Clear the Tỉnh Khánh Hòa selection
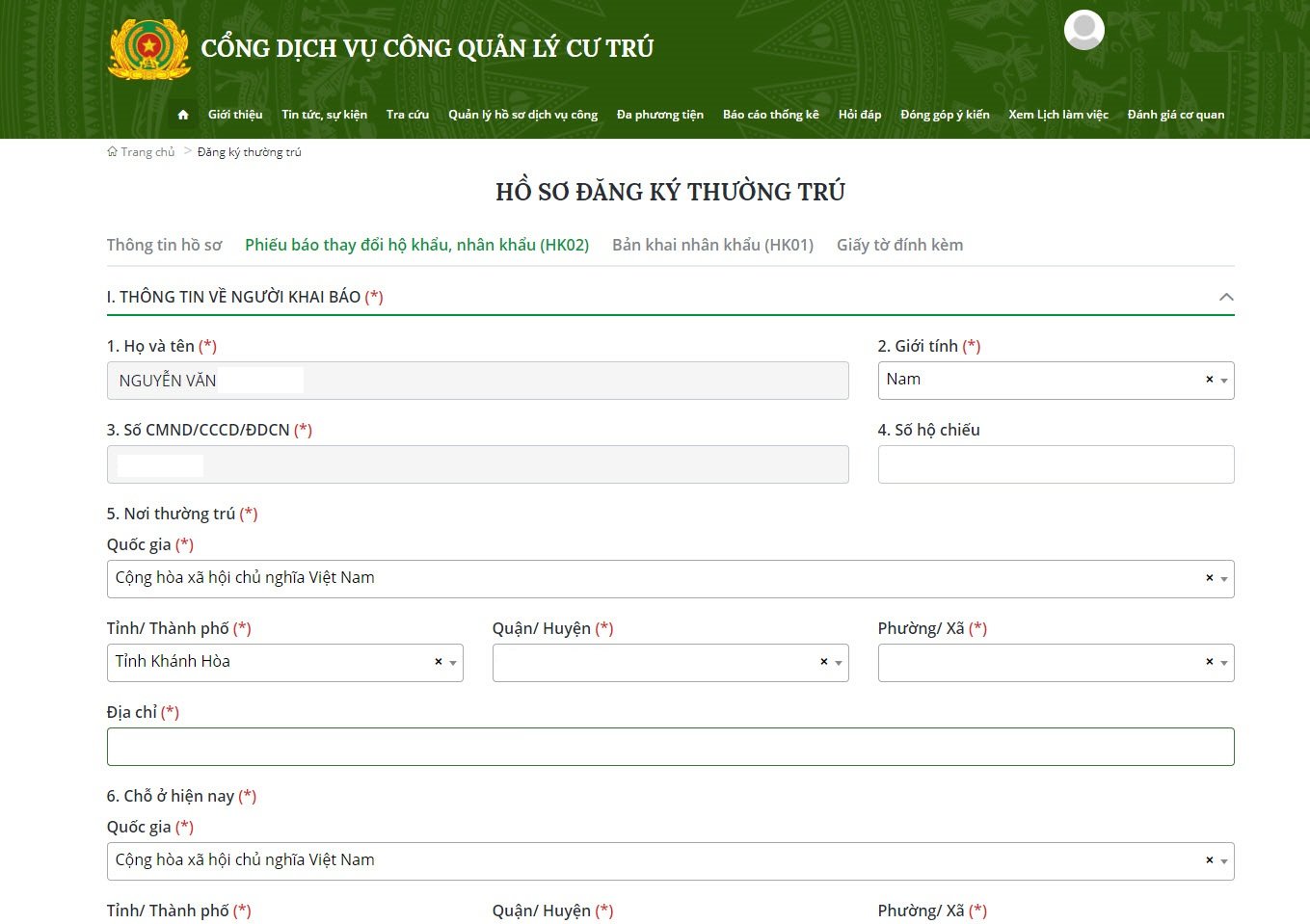 tap(438, 662)
